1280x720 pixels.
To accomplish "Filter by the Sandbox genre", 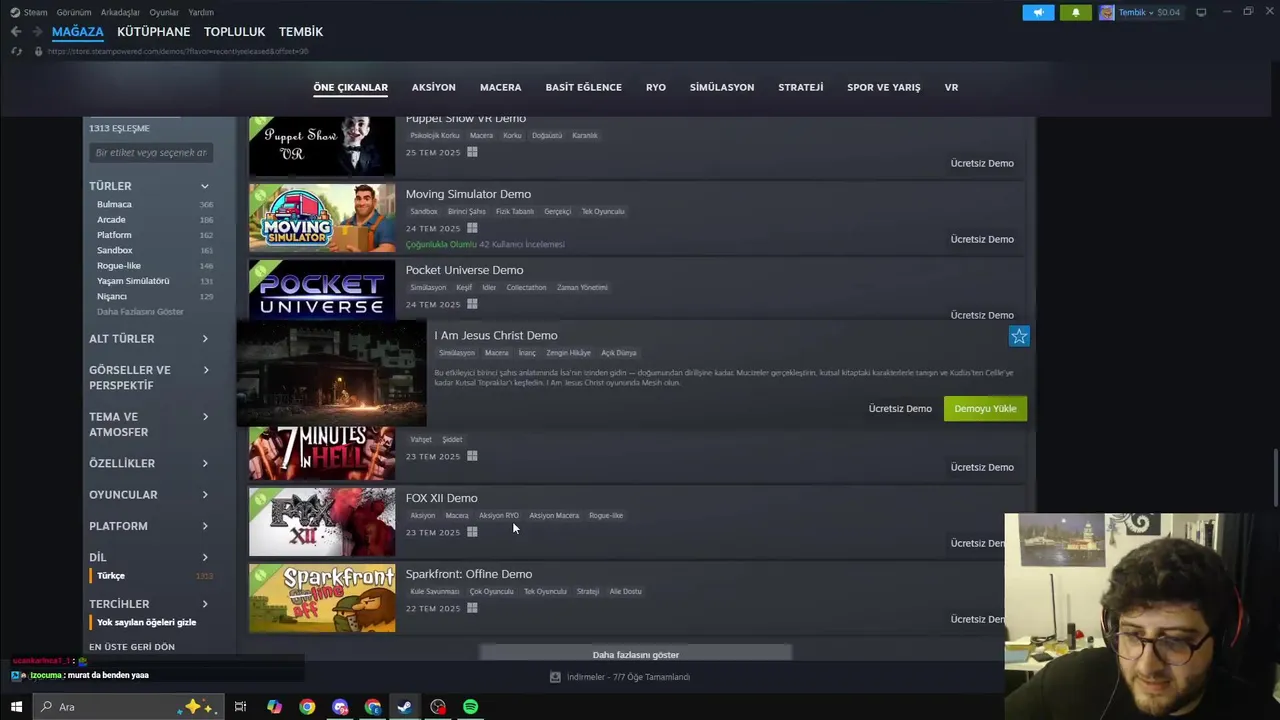I will pyautogui.click(x=114, y=250).
